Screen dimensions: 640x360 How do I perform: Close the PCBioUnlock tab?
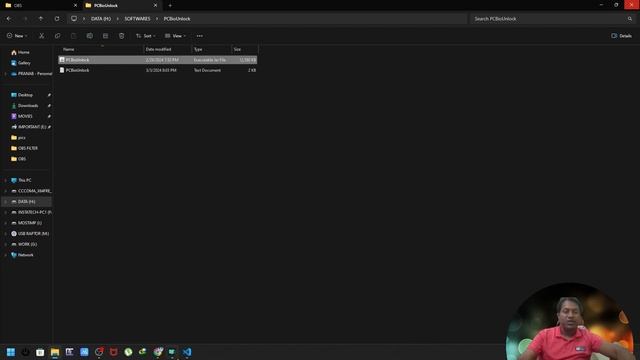155,5
